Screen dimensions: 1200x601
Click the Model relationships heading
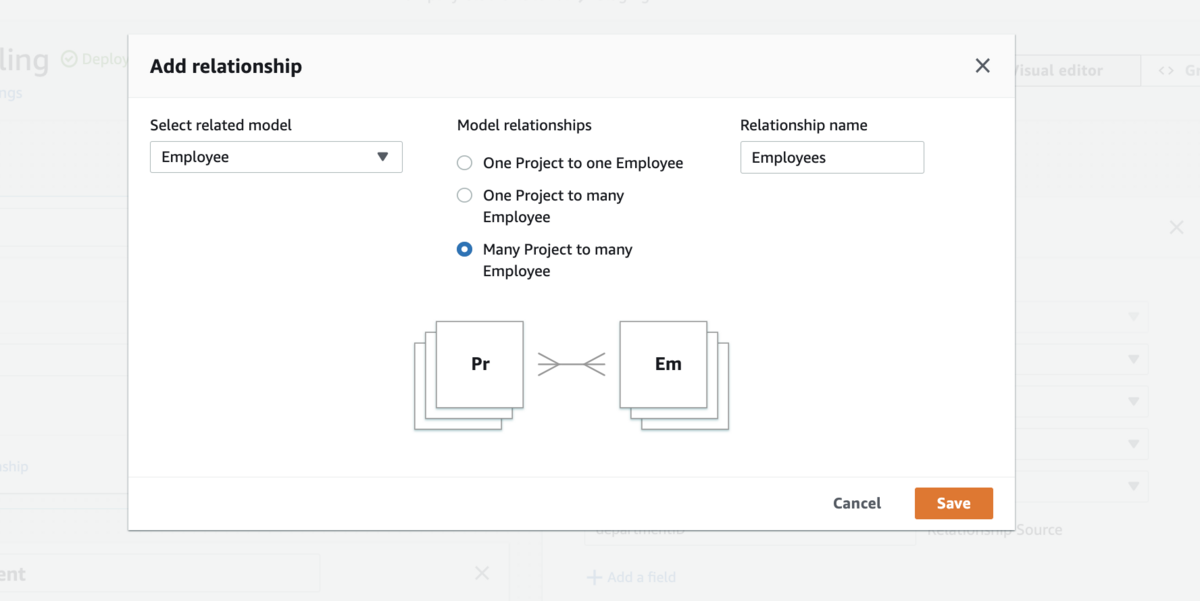point(524,125)
